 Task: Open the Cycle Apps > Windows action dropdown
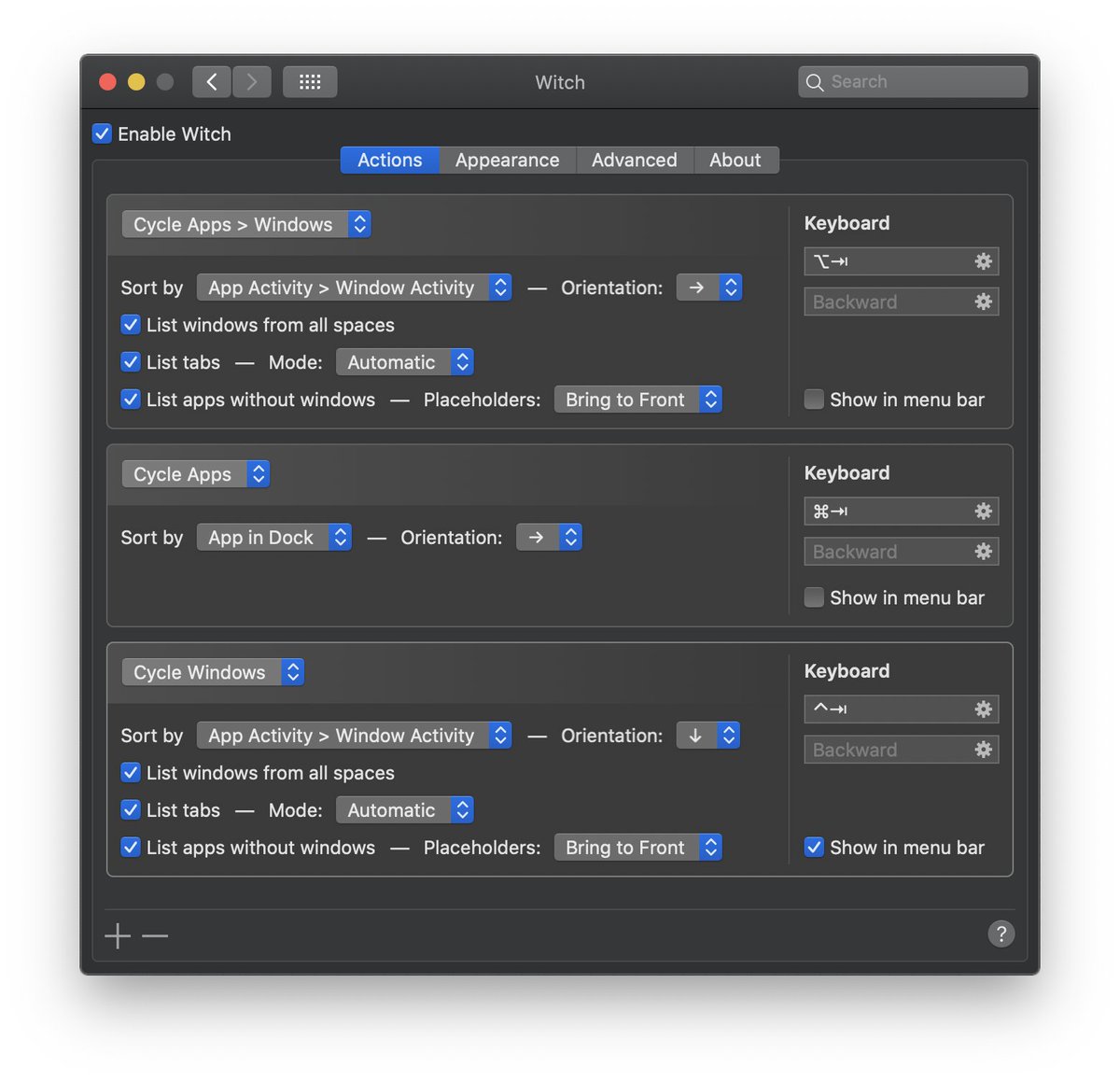[x=246, y=224]
